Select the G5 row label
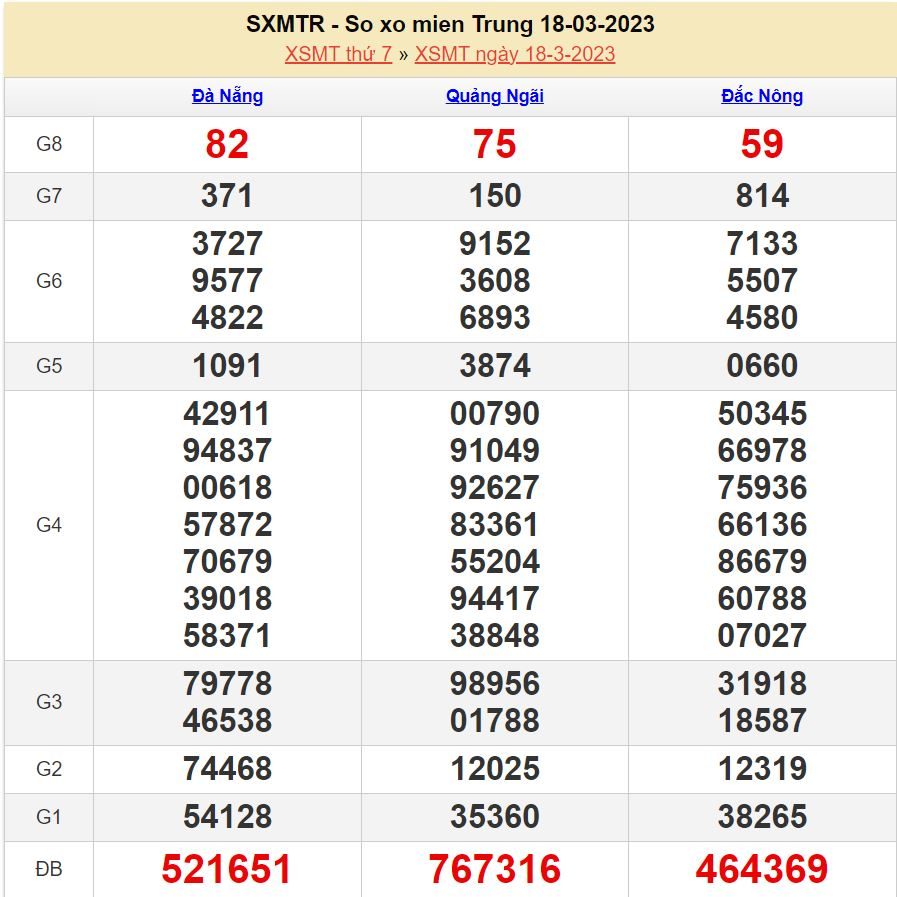 49,366
